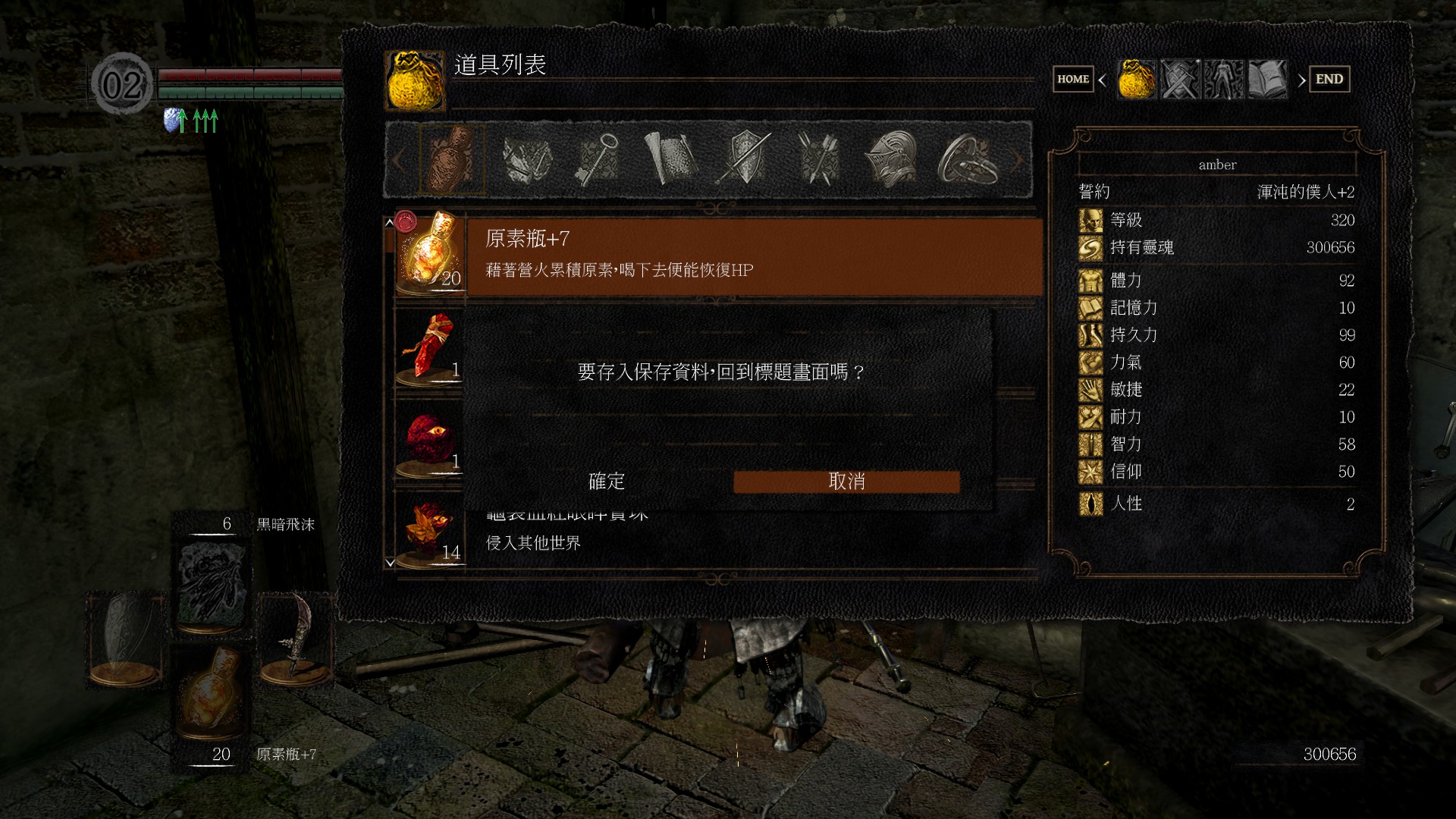The width and height of the screenshot is (1456, 819).
Task: Switch to the equipment tab with crossed weapons
Action: pyautogui.click(x=1181, y=79)
